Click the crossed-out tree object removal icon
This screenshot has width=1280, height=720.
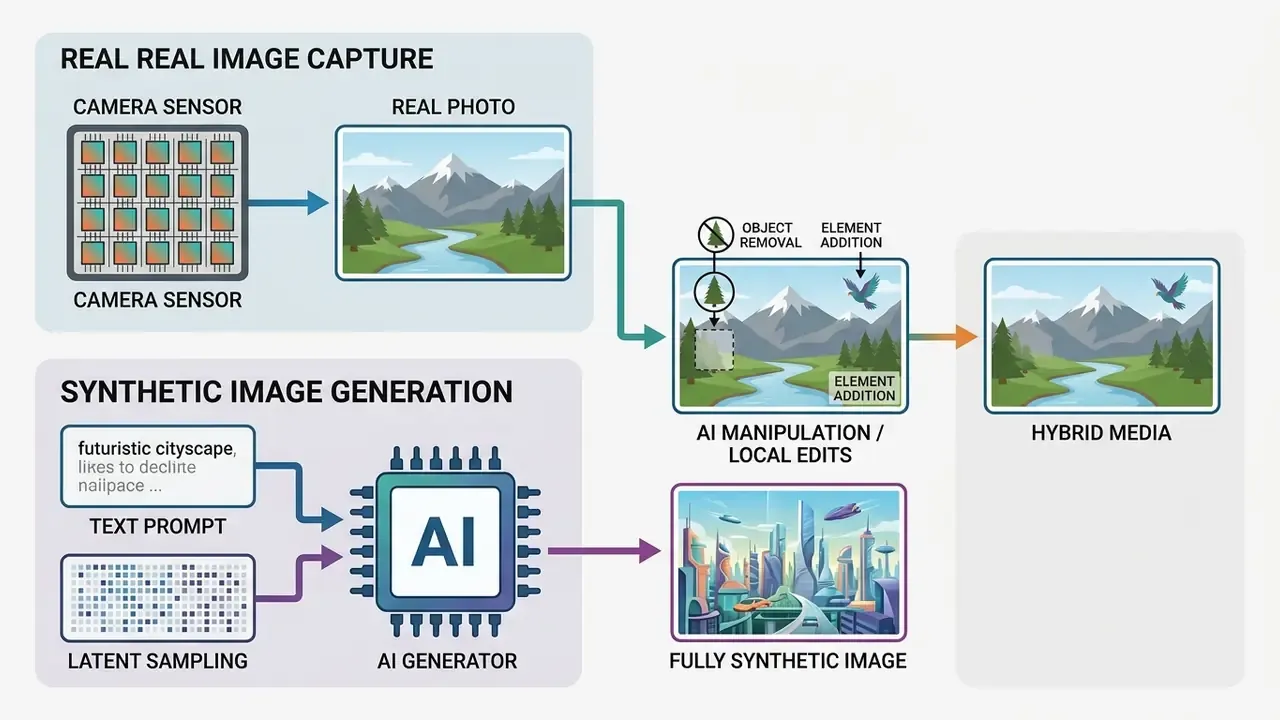pyautogui.click(x=715, y=235)
